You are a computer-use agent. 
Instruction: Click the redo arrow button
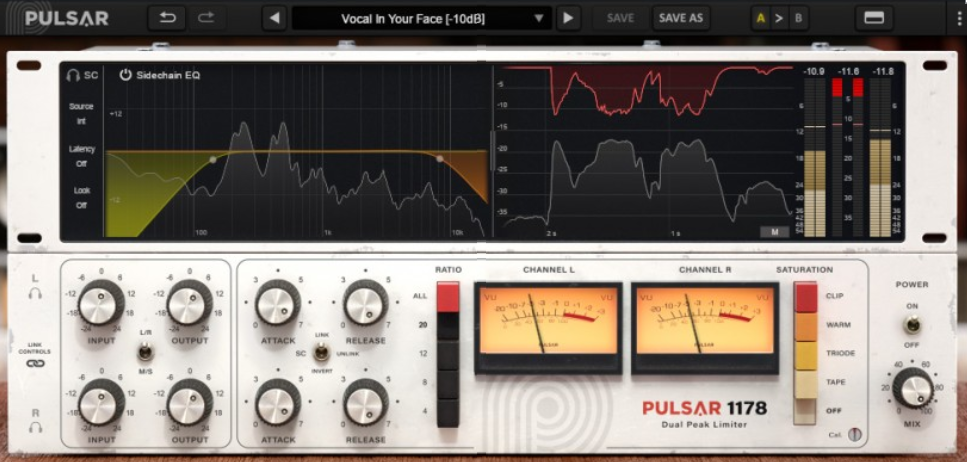[x=206, y=18]
